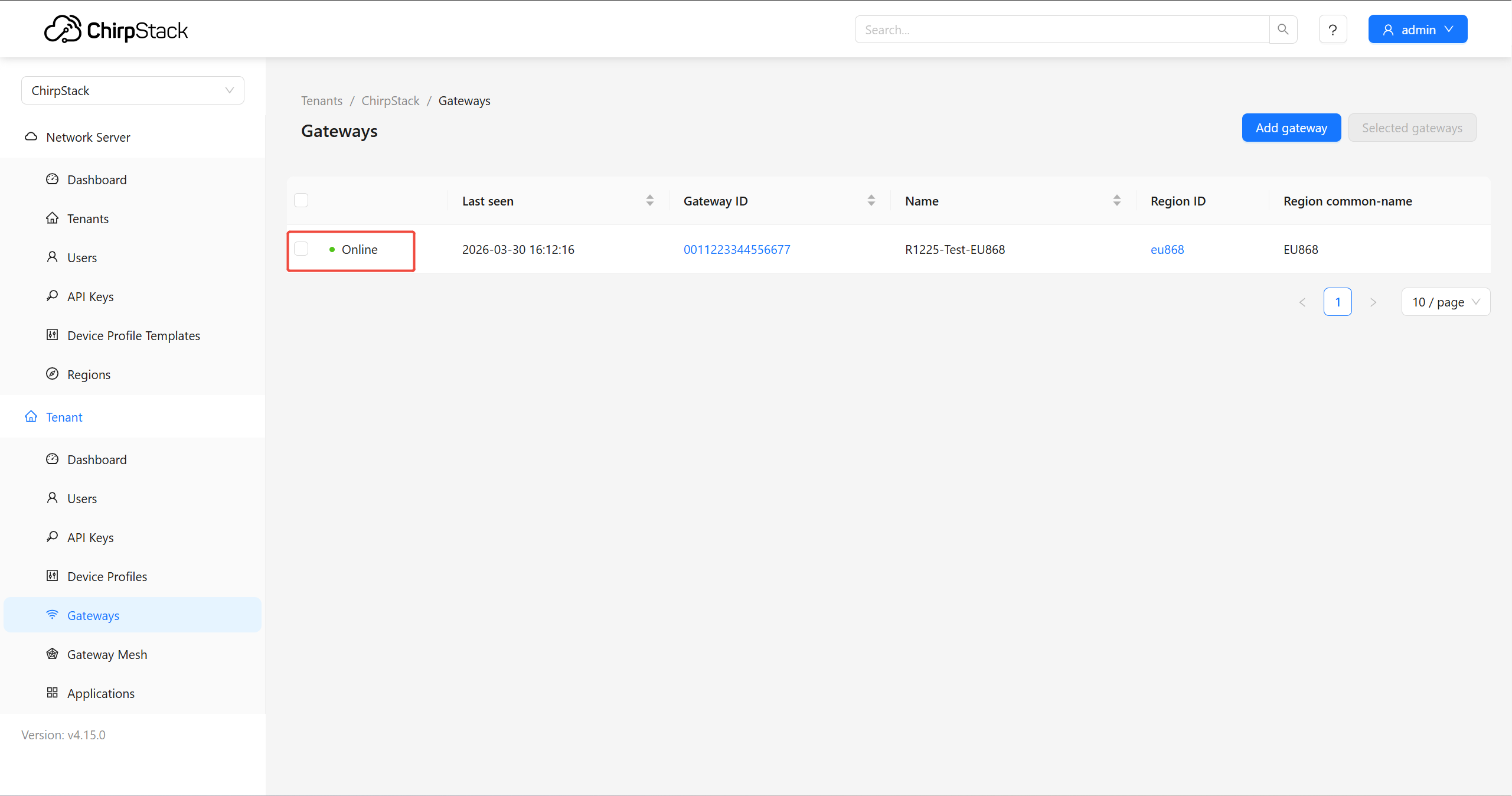Check the R1225-Test-EU868 gateway row checkbox
This screenshot has width=1512, height=796.
coord(301,249)
